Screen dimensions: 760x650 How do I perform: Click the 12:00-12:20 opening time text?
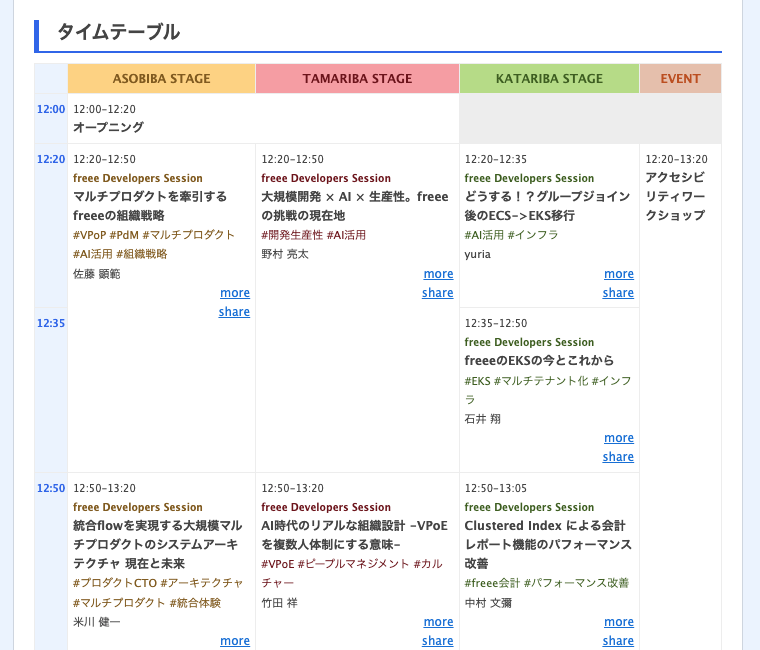point(104,109)
